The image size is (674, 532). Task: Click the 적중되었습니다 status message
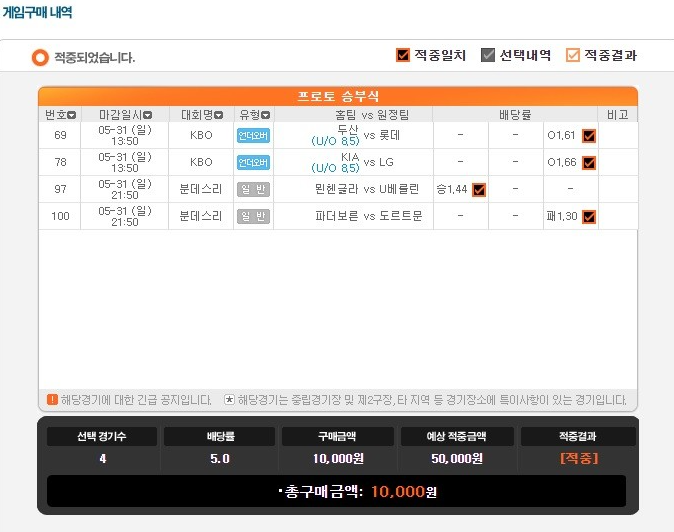pyautogui.click(x=95, y=58)
